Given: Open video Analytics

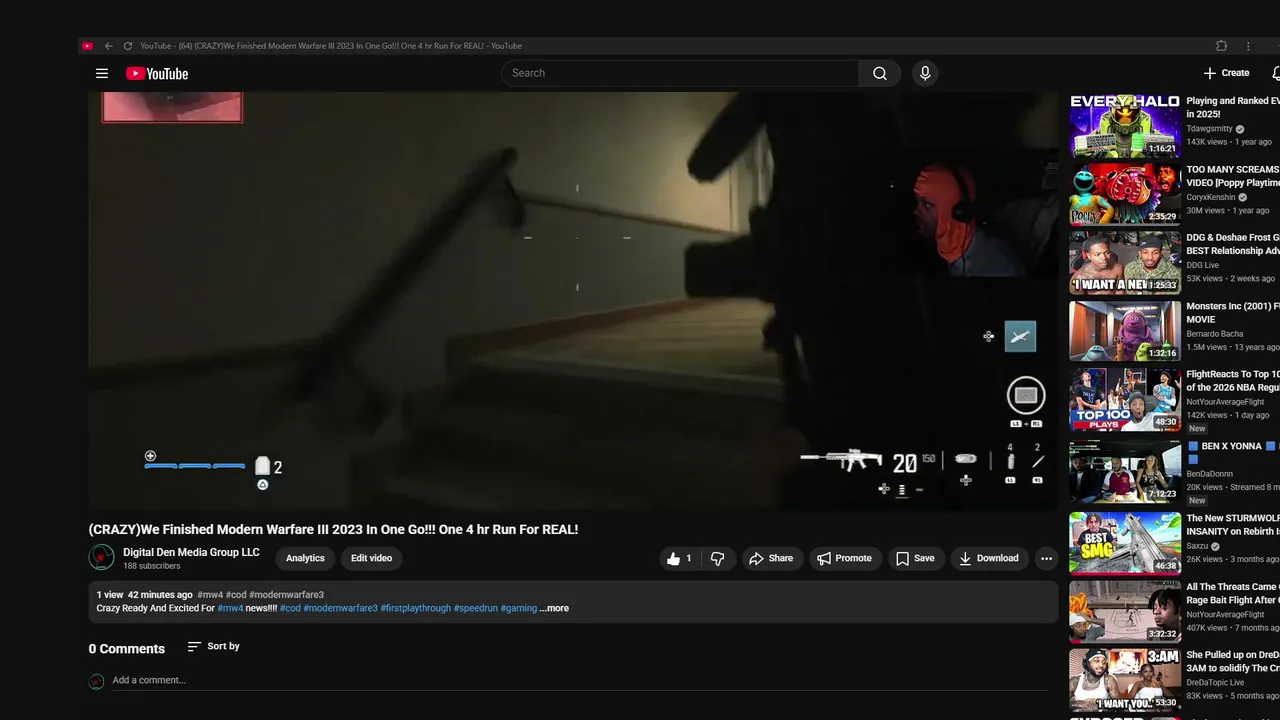Looking at the screenshot, I should tap(305, 559).
